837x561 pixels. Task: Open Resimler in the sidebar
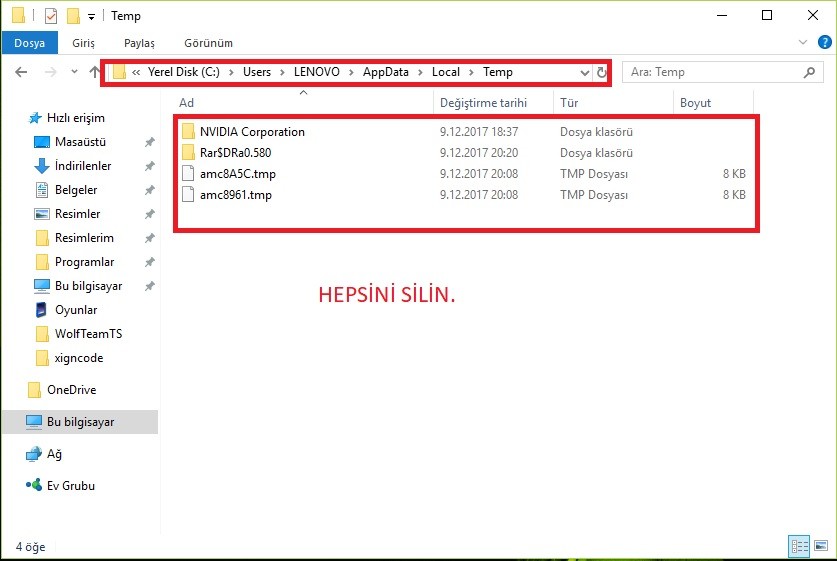77,214
